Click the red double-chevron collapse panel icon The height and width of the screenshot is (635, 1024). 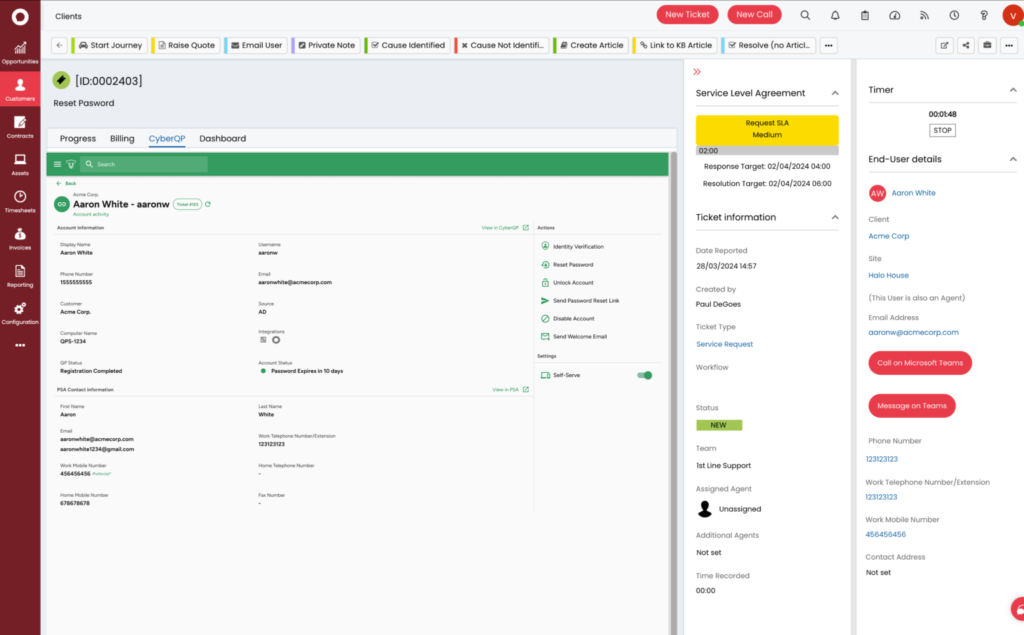[x=697, y=72]
